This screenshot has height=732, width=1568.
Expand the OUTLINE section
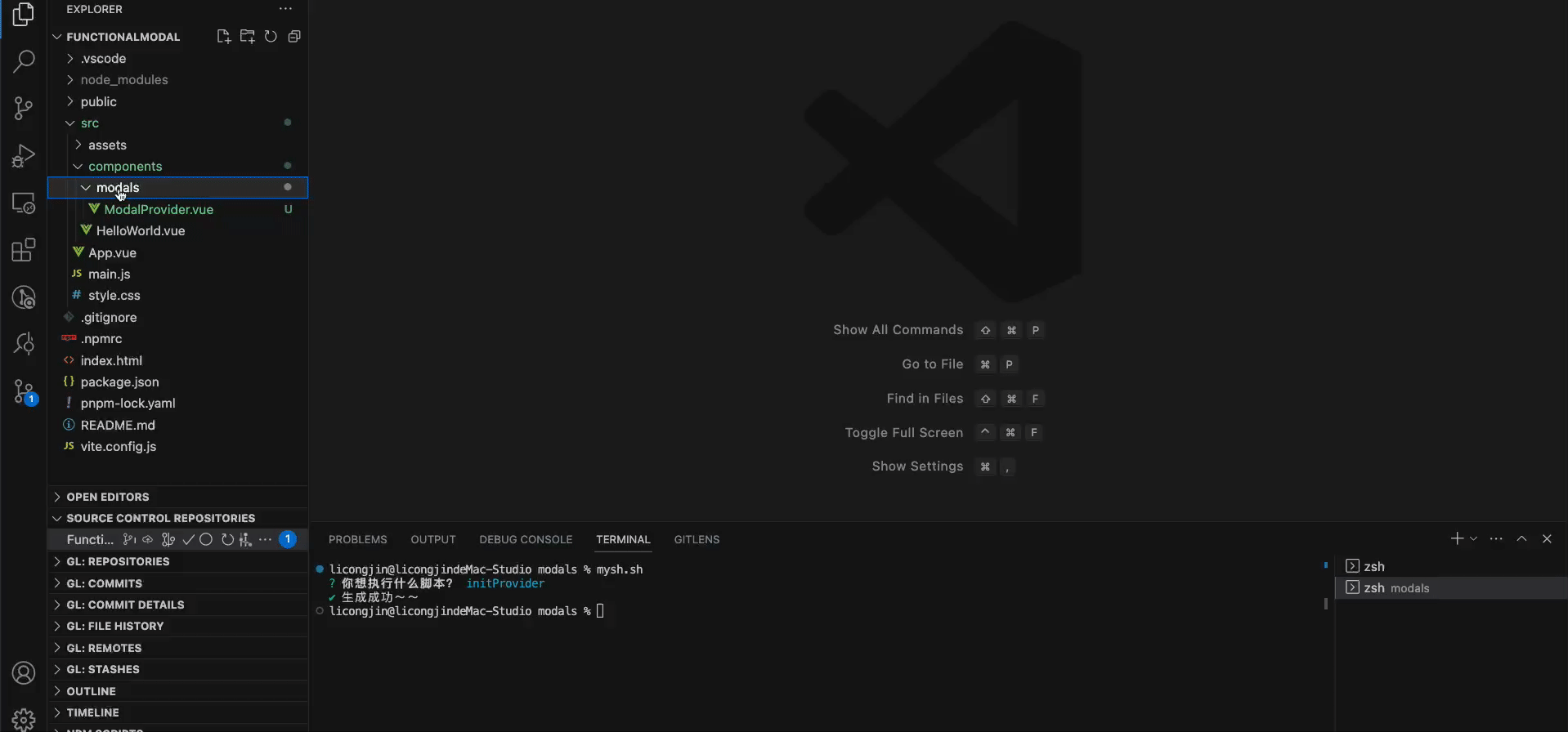177,691
